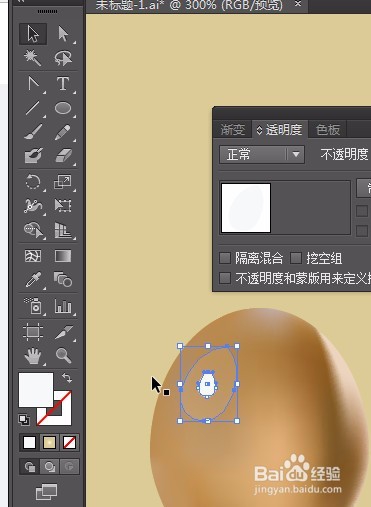Cycle panel view arrows beside 透明度
The image size is (371, 507).
[x=259, y=130]
